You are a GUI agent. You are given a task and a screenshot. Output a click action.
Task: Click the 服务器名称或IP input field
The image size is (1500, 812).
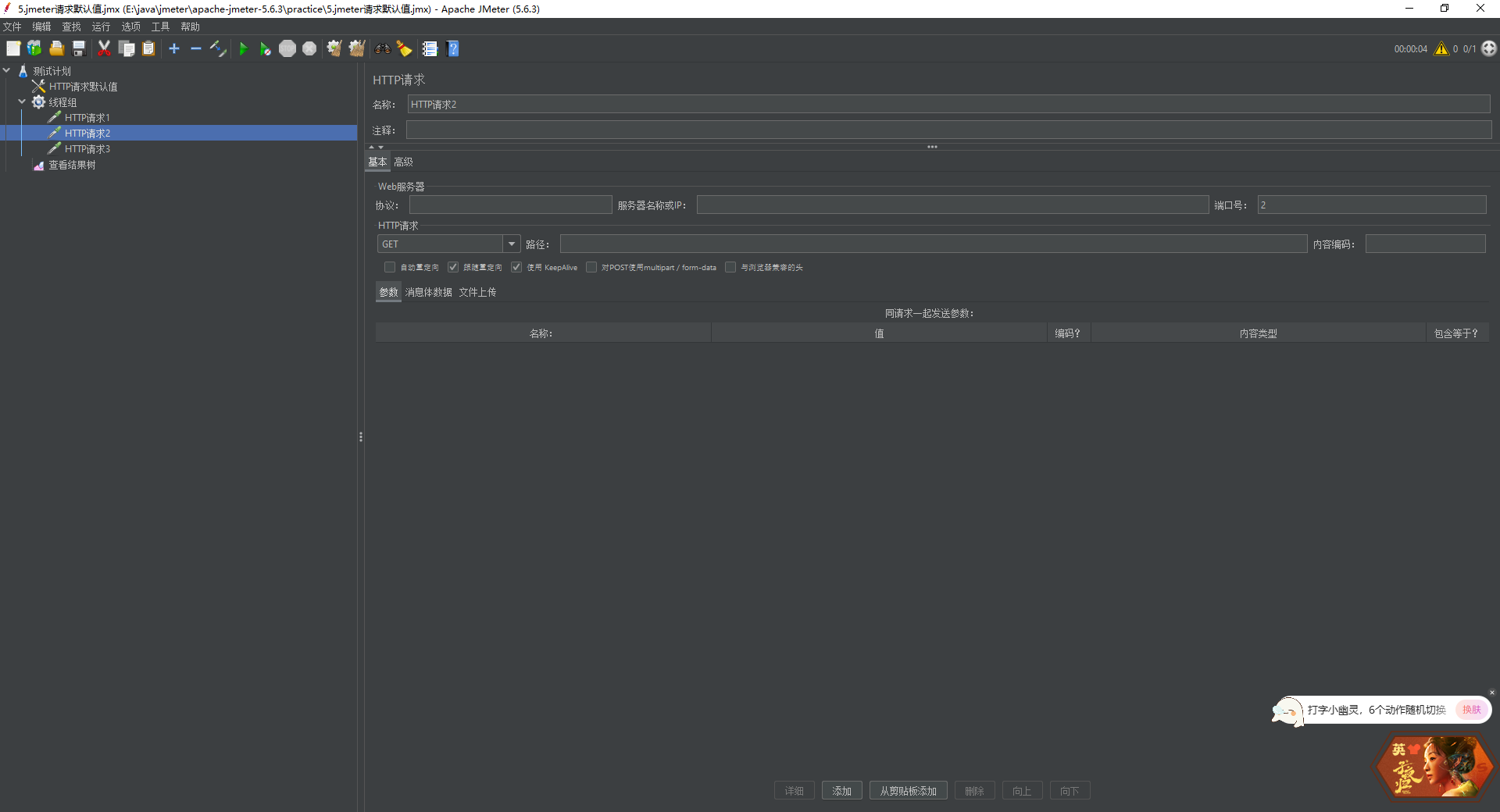(x=952, y=205)
